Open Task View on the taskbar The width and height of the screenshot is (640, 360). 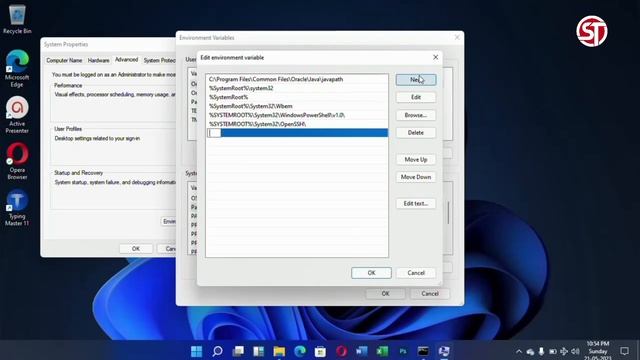[x=238, y=351]
